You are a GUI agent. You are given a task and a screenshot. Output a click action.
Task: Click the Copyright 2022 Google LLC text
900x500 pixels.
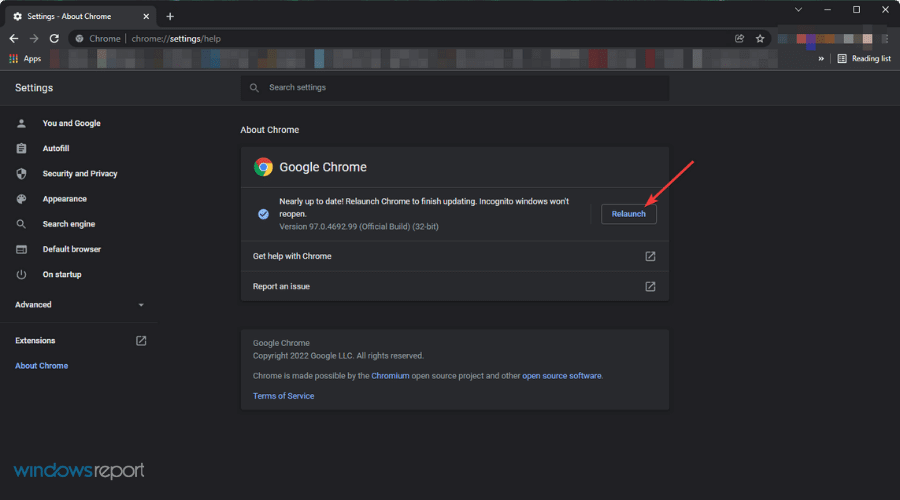pos(339,355)
